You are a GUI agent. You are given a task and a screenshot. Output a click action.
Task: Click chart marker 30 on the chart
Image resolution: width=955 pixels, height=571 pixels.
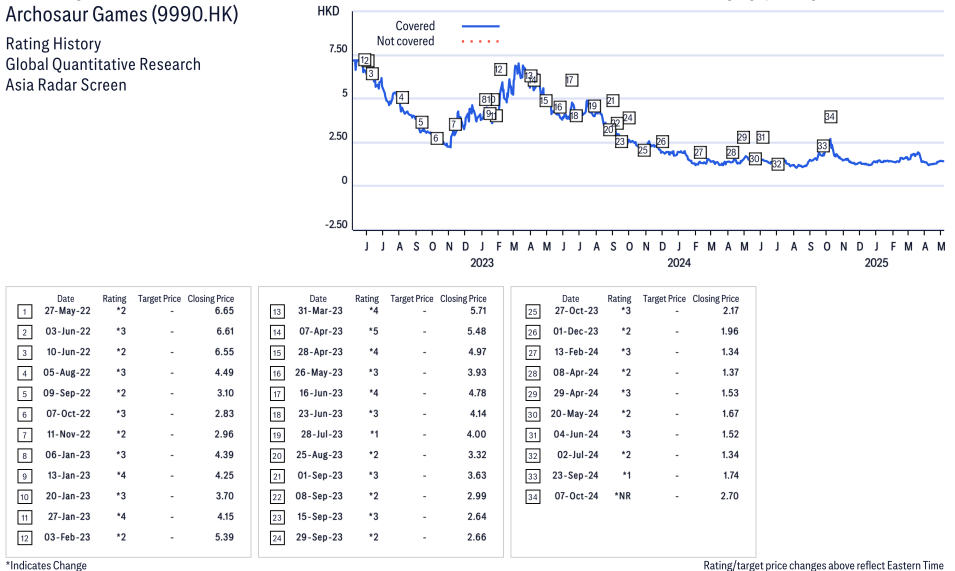pyautogui.click(x=755, y=158)
